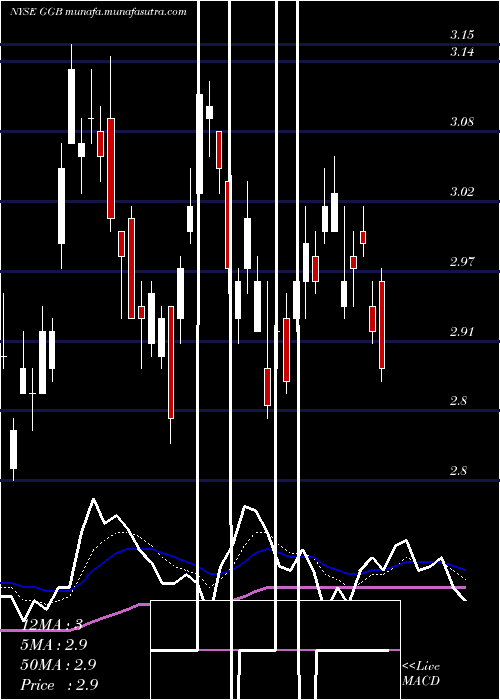This screenshot has width=500, height=700.
Task: Select the 50MA : 2.9 legend entry
Action: 58,665
